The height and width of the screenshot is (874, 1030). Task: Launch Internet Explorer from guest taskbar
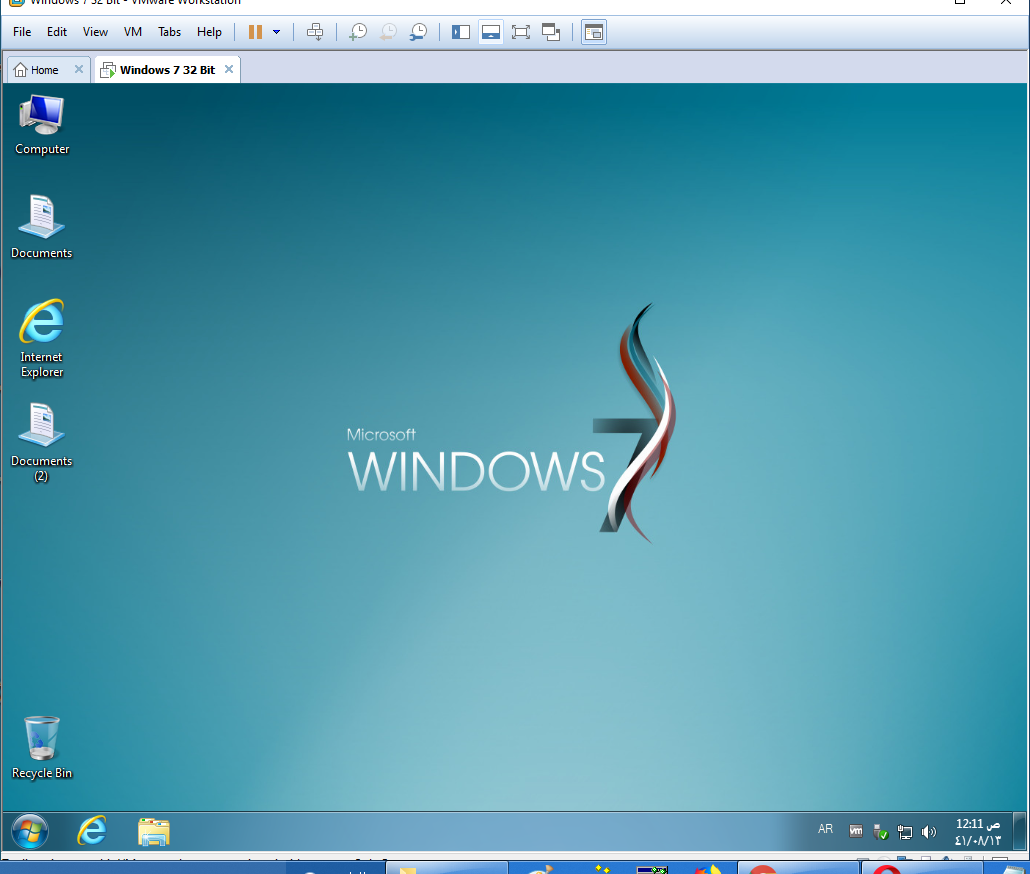click(x=92, y=831)
